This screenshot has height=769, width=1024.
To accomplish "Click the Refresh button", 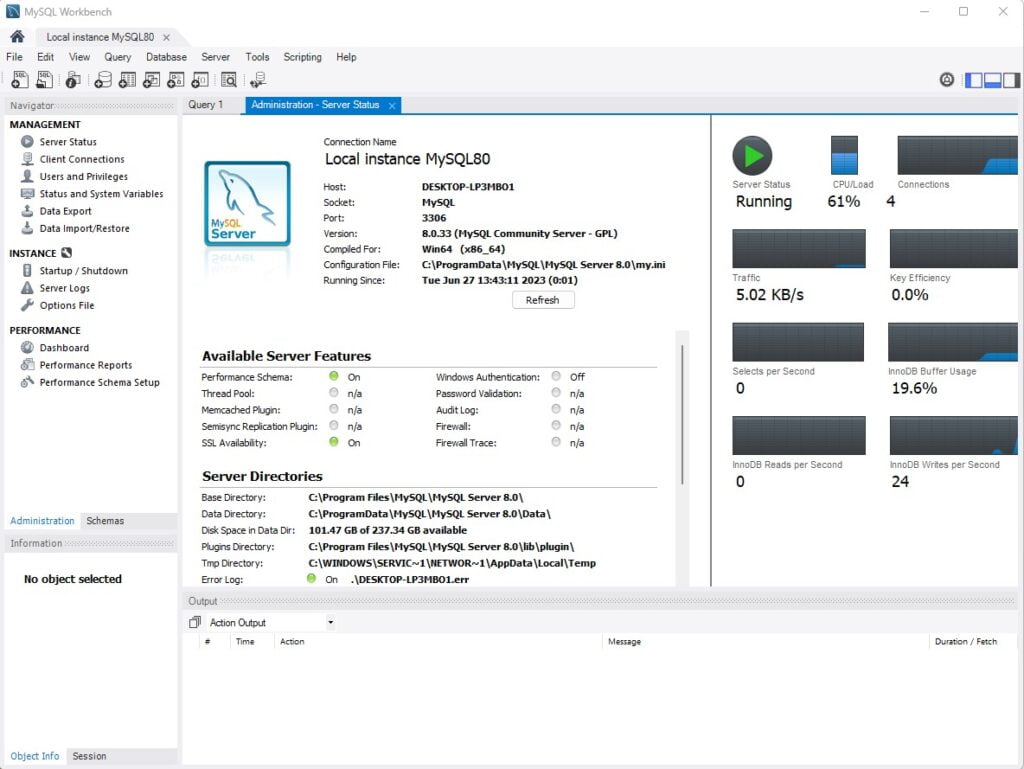I will (543, 300).
